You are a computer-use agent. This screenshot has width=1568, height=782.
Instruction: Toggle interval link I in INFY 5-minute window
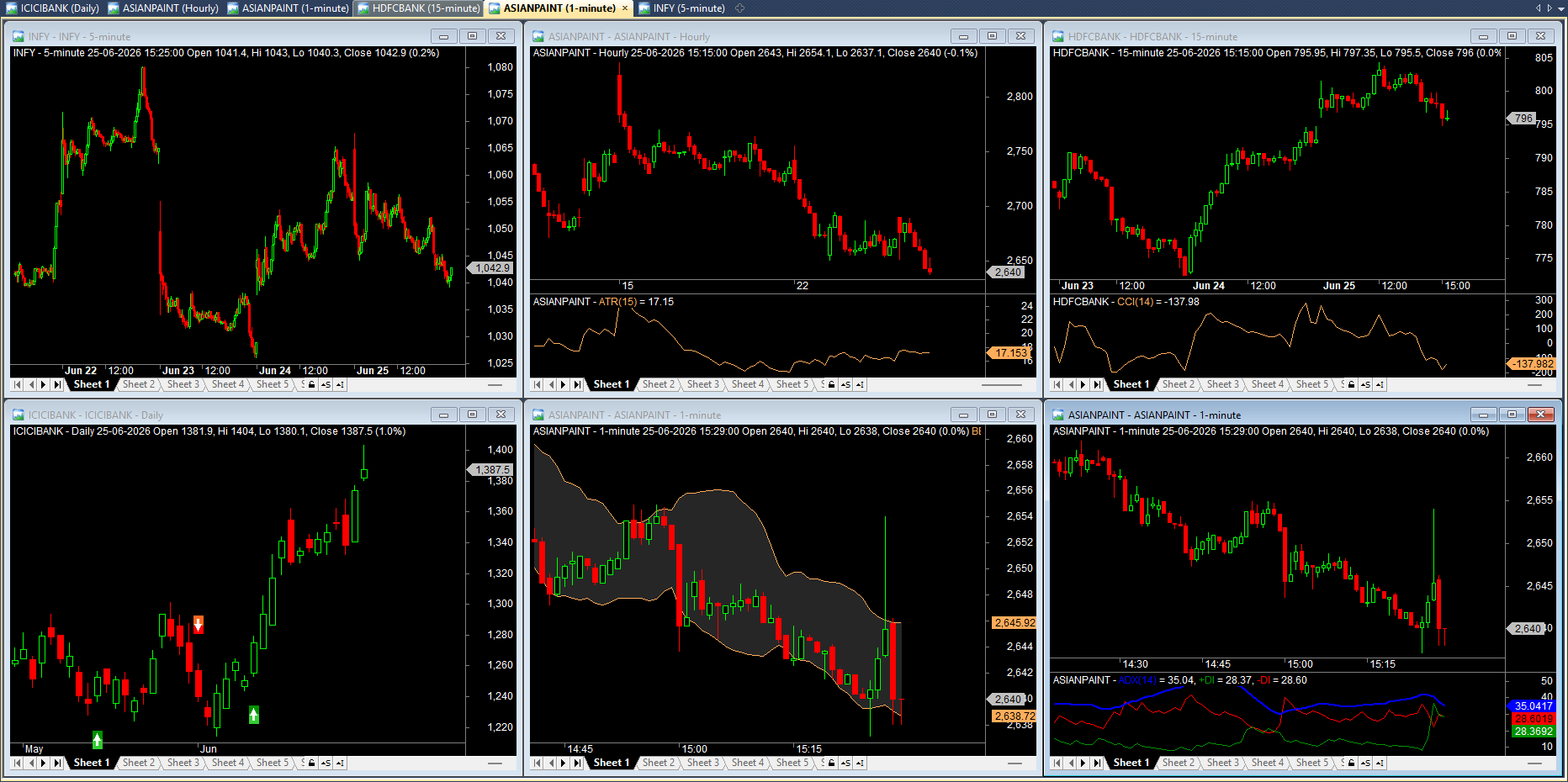click(x=340, y=384)
